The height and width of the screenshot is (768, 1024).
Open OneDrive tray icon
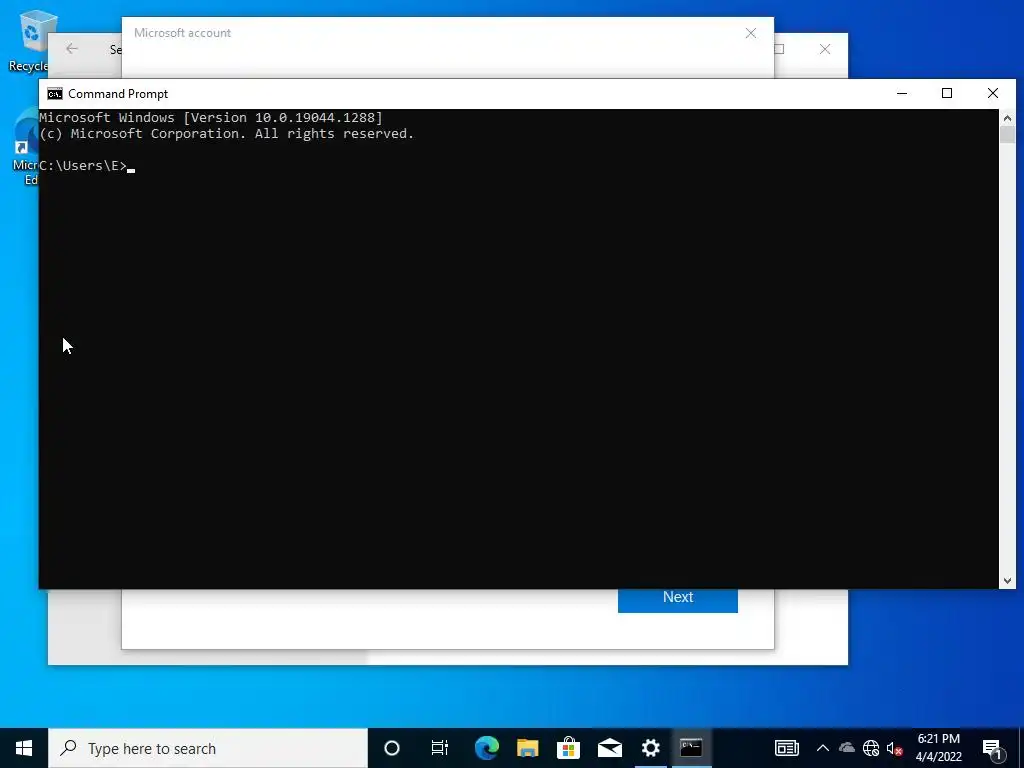(847, 748)
